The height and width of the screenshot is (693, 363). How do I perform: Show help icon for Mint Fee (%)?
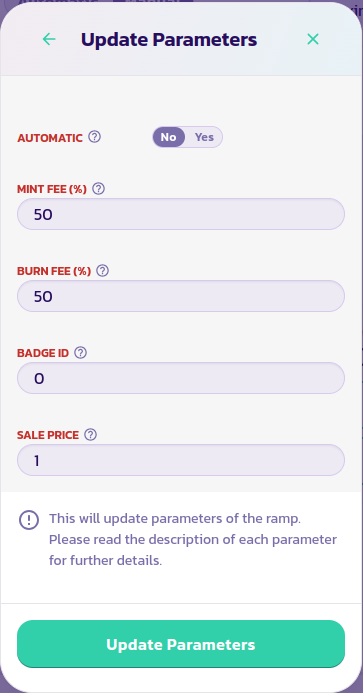(99, 189)
